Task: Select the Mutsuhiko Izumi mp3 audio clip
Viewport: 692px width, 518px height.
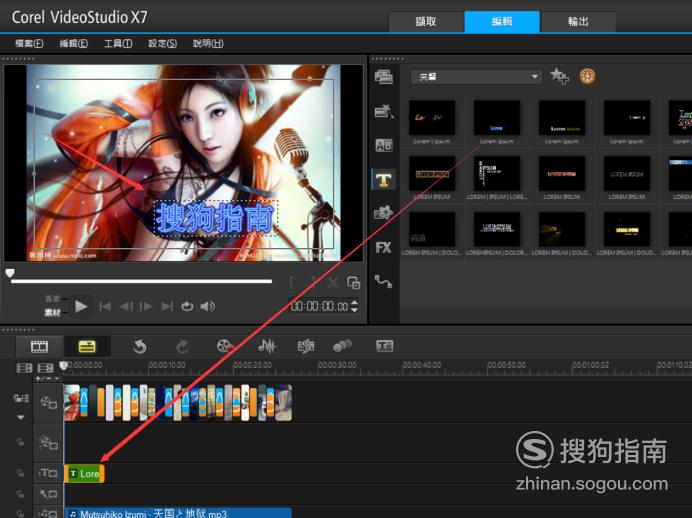Action: point(178,513)
